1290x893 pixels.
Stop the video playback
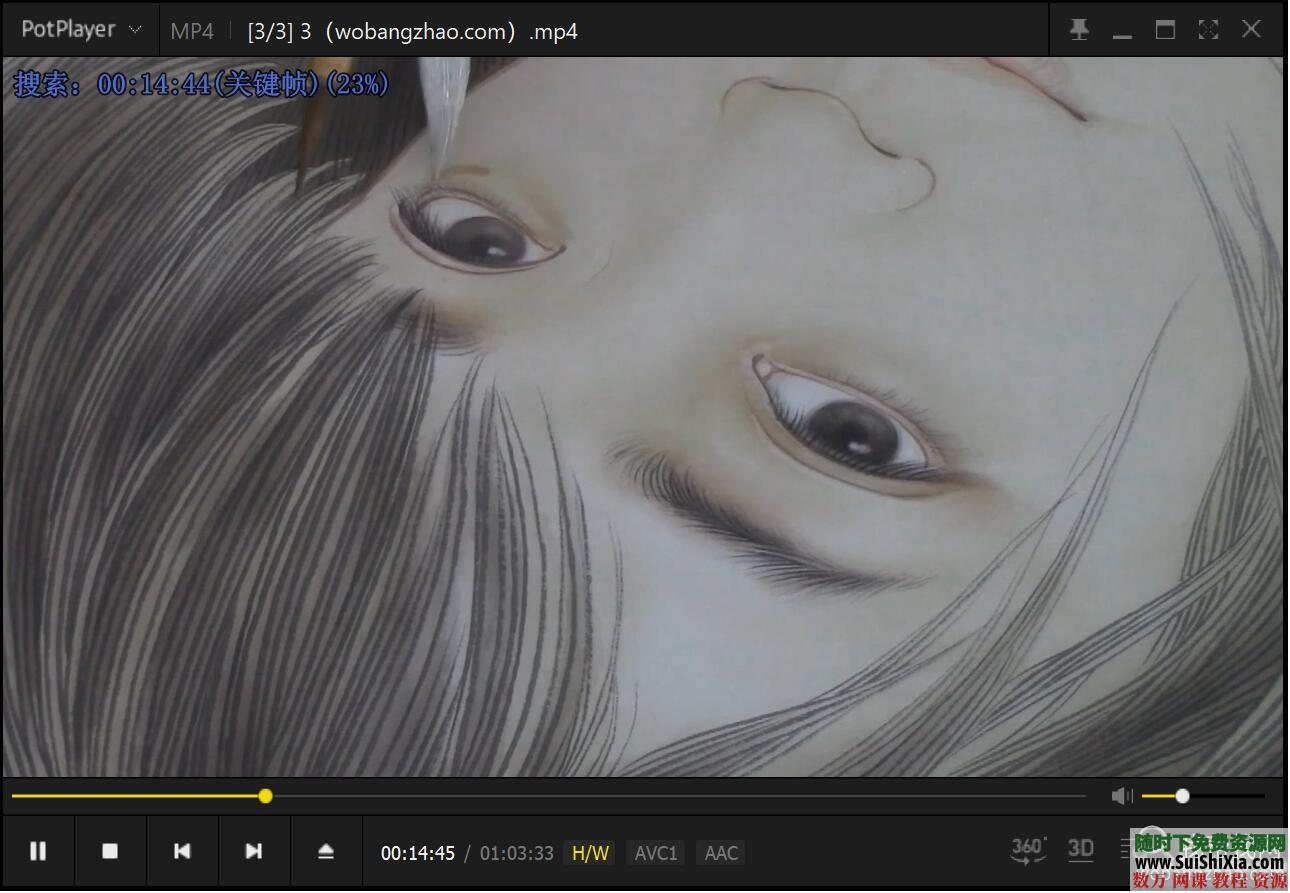coord(110,851)
